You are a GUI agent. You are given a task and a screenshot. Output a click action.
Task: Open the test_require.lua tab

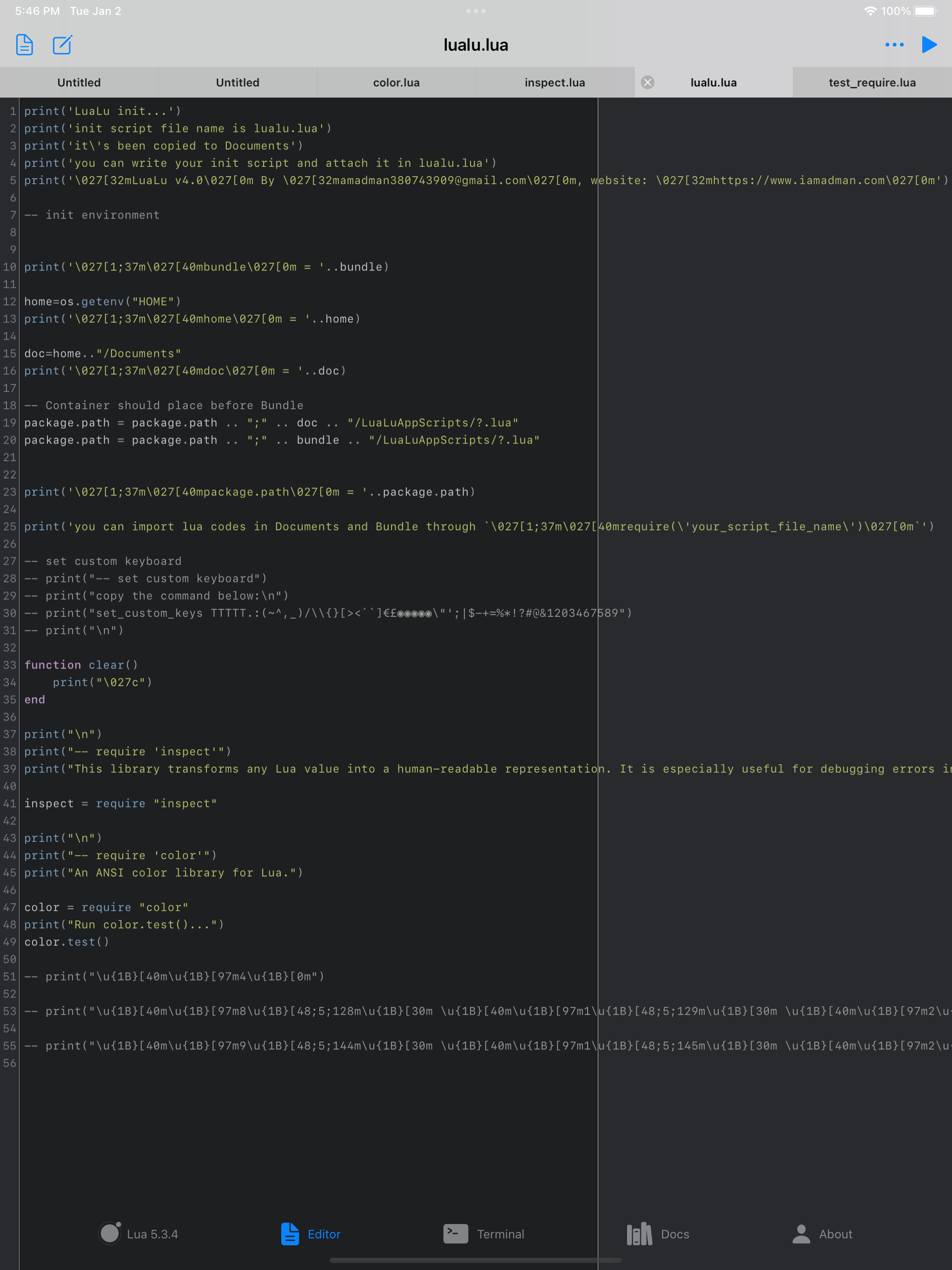coord(872,82)
